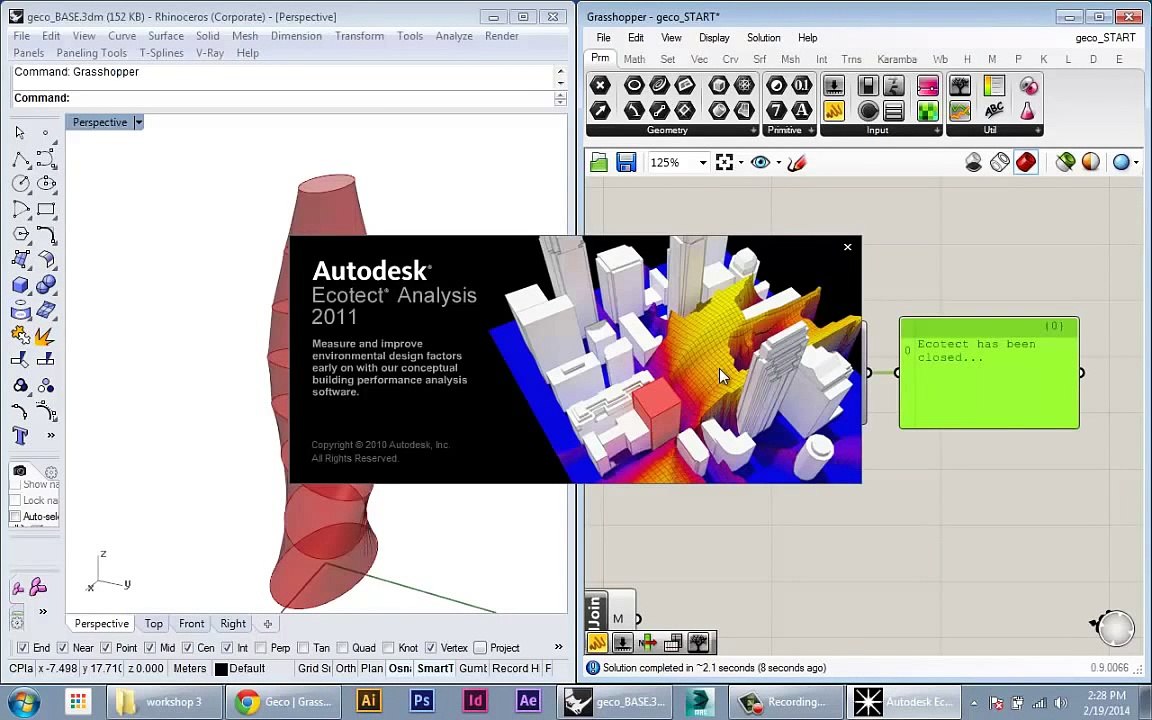1152x720 pixels.
Task: Click the Integer '7' primitive parameter icon
Action: (x=777, y=111)
